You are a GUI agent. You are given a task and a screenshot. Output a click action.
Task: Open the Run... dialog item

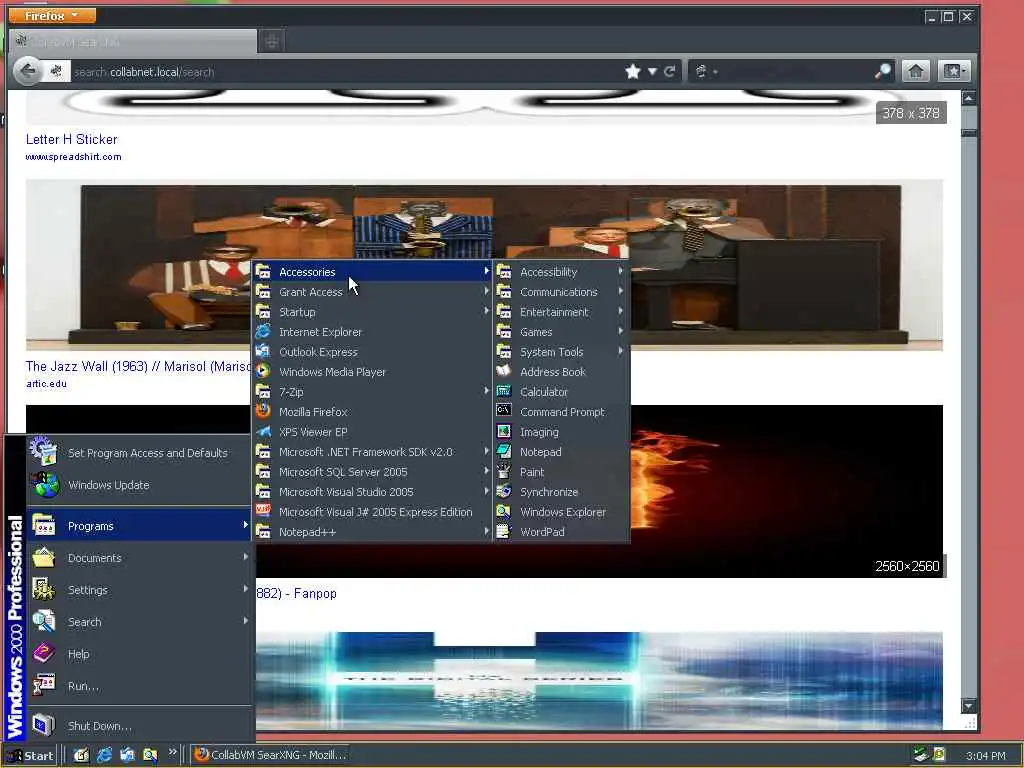point(139,686)
